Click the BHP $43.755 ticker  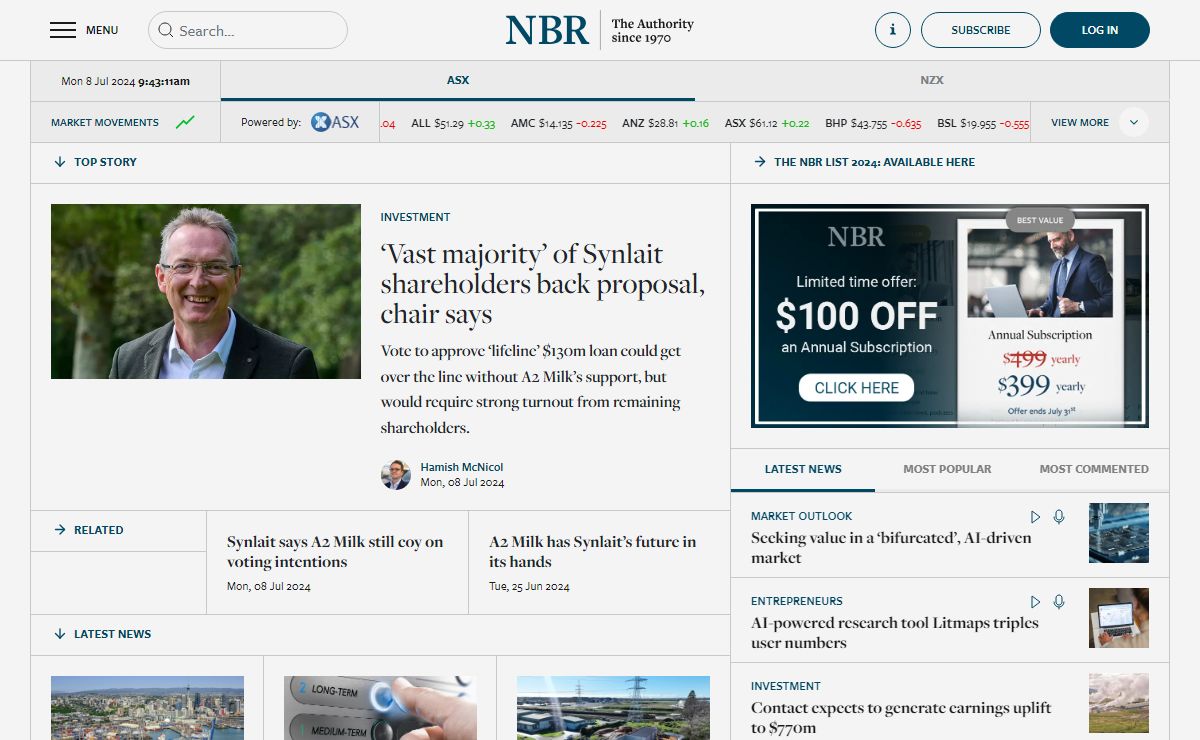tap(873, 123)
